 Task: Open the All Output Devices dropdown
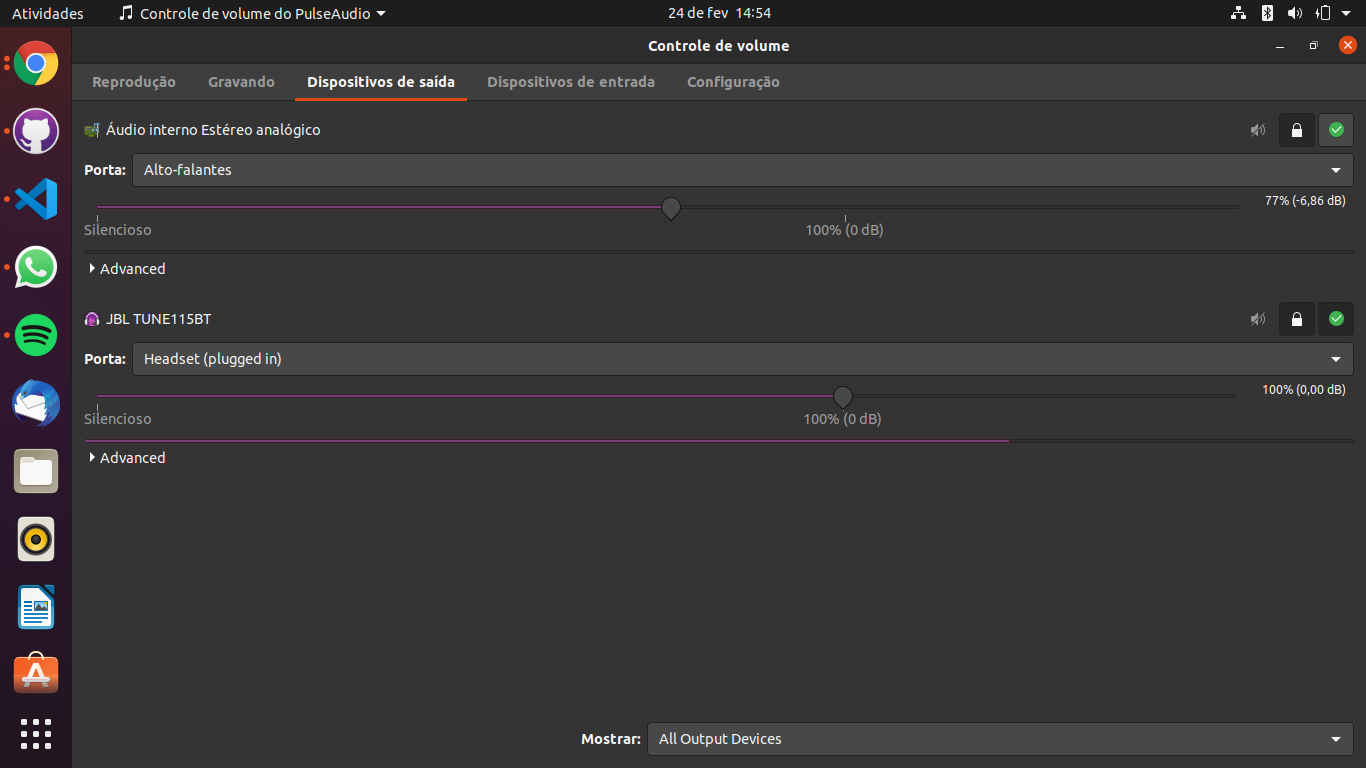pos(1000,739)
